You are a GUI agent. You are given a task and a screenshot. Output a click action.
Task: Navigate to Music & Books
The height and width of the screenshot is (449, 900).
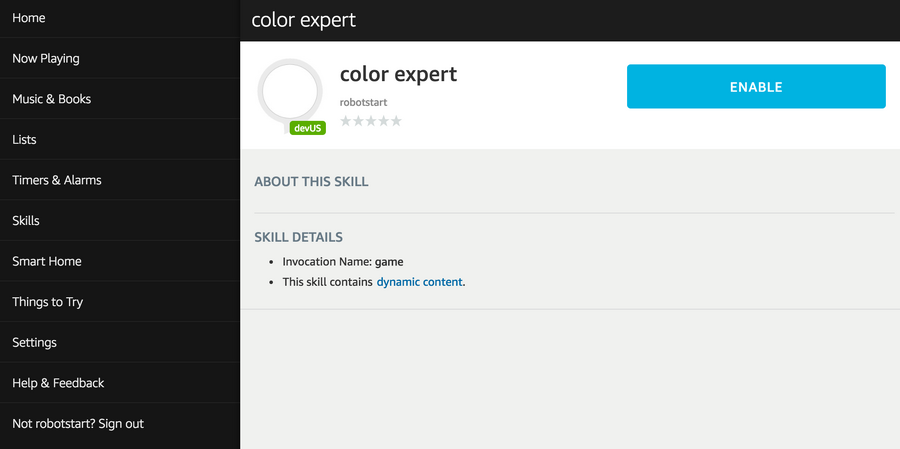coord(52,99)
